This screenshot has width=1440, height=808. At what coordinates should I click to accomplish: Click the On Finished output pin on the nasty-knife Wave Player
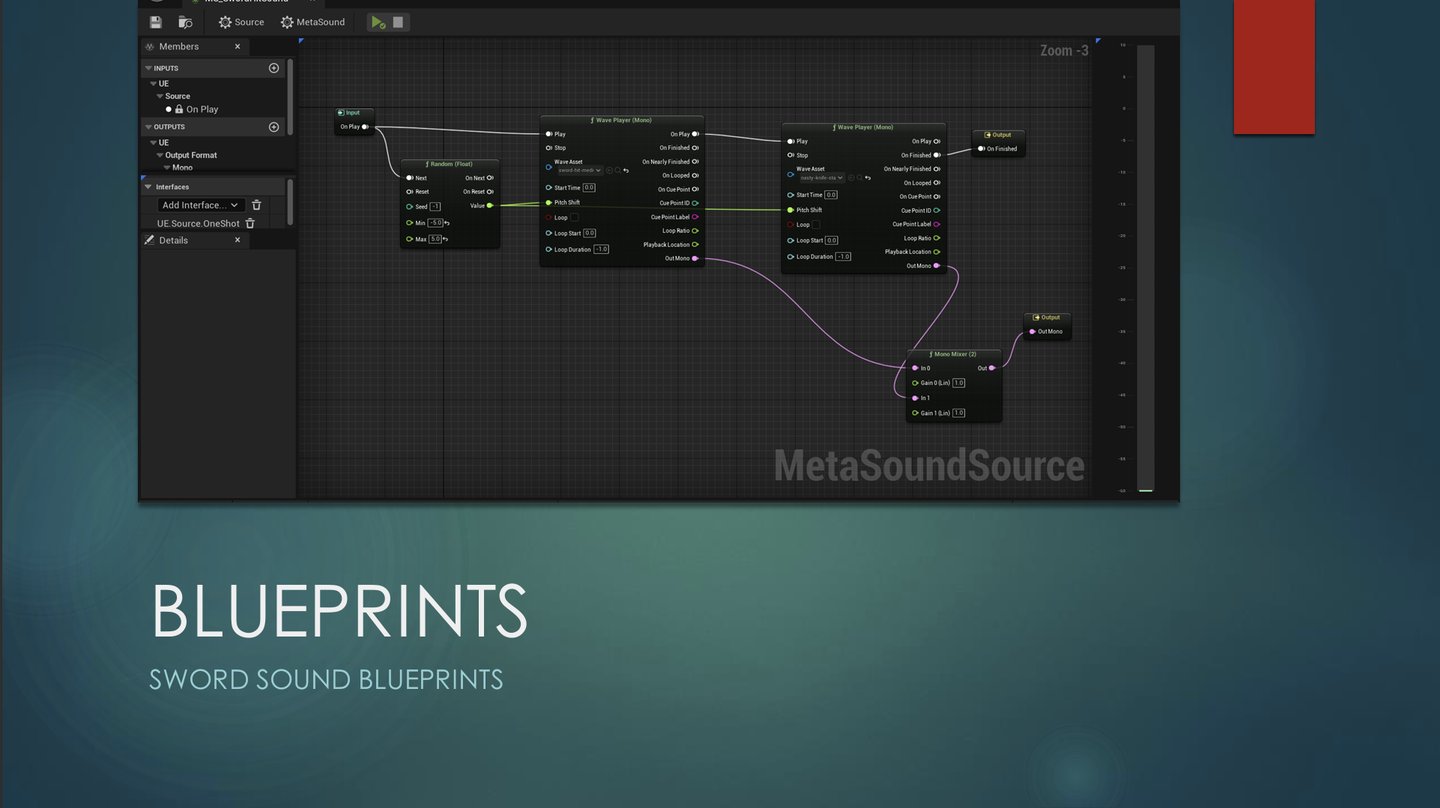click(x=937, y=155)
